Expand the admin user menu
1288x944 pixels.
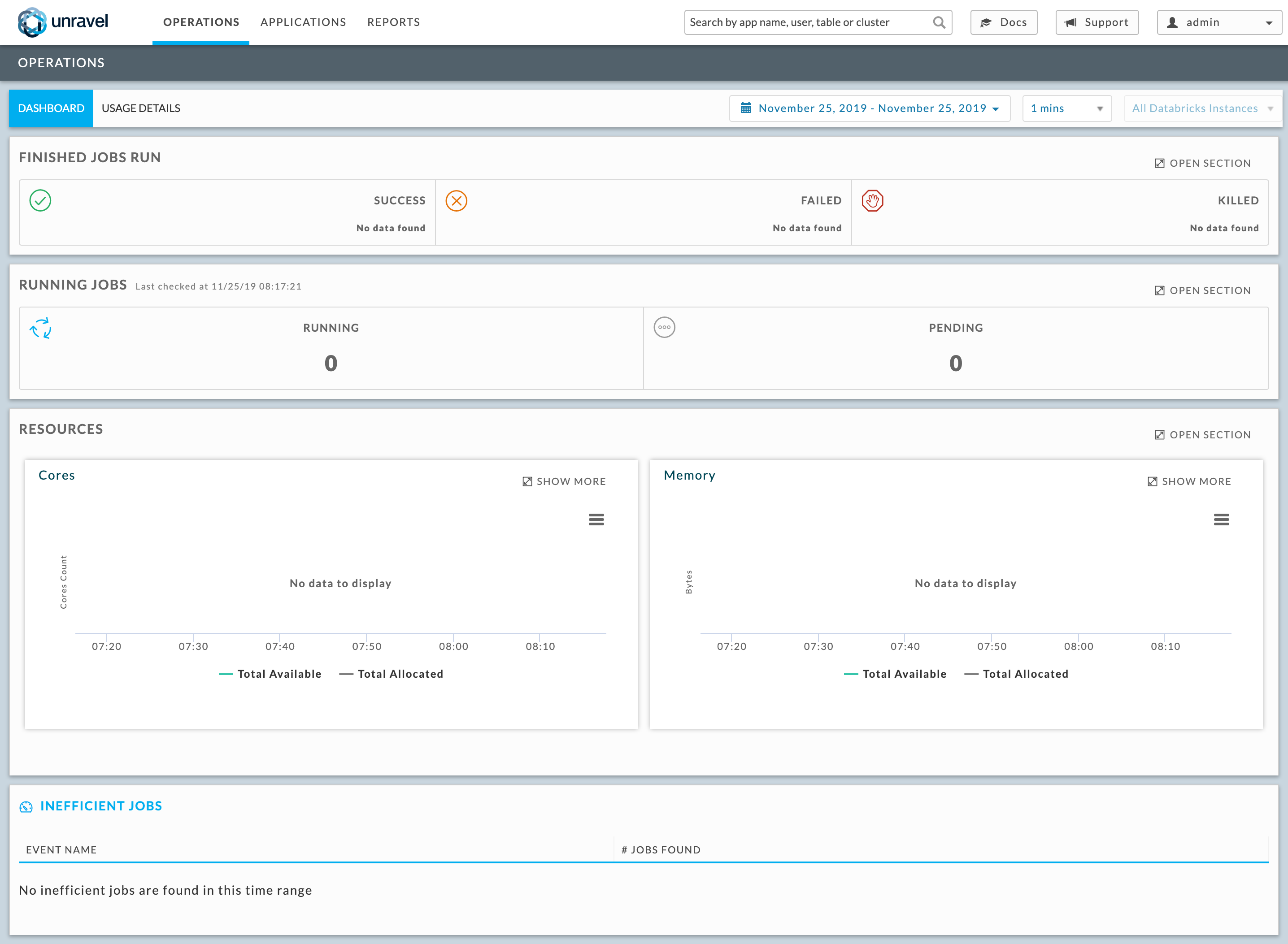tap(1219, 22)
